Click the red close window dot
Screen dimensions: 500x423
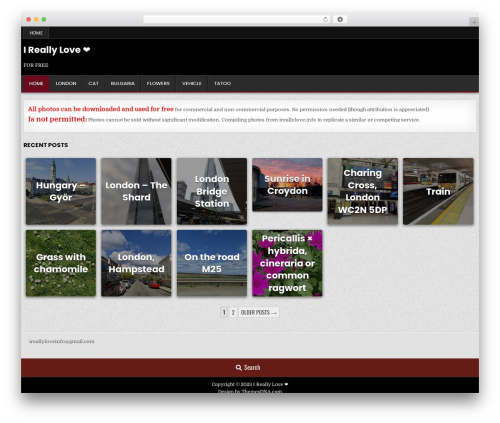click(x=29, y=20)
